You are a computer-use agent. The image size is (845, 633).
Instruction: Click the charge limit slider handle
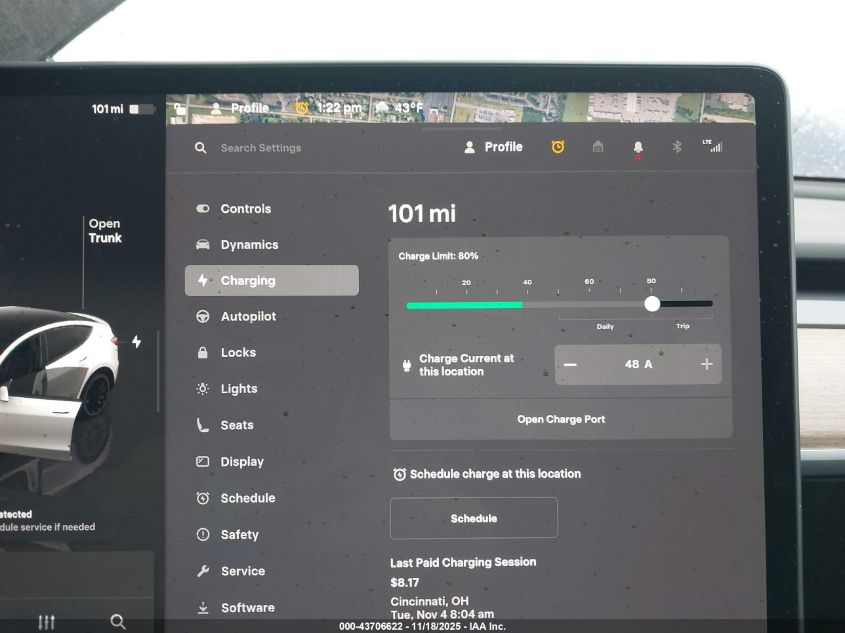[652, 304]
